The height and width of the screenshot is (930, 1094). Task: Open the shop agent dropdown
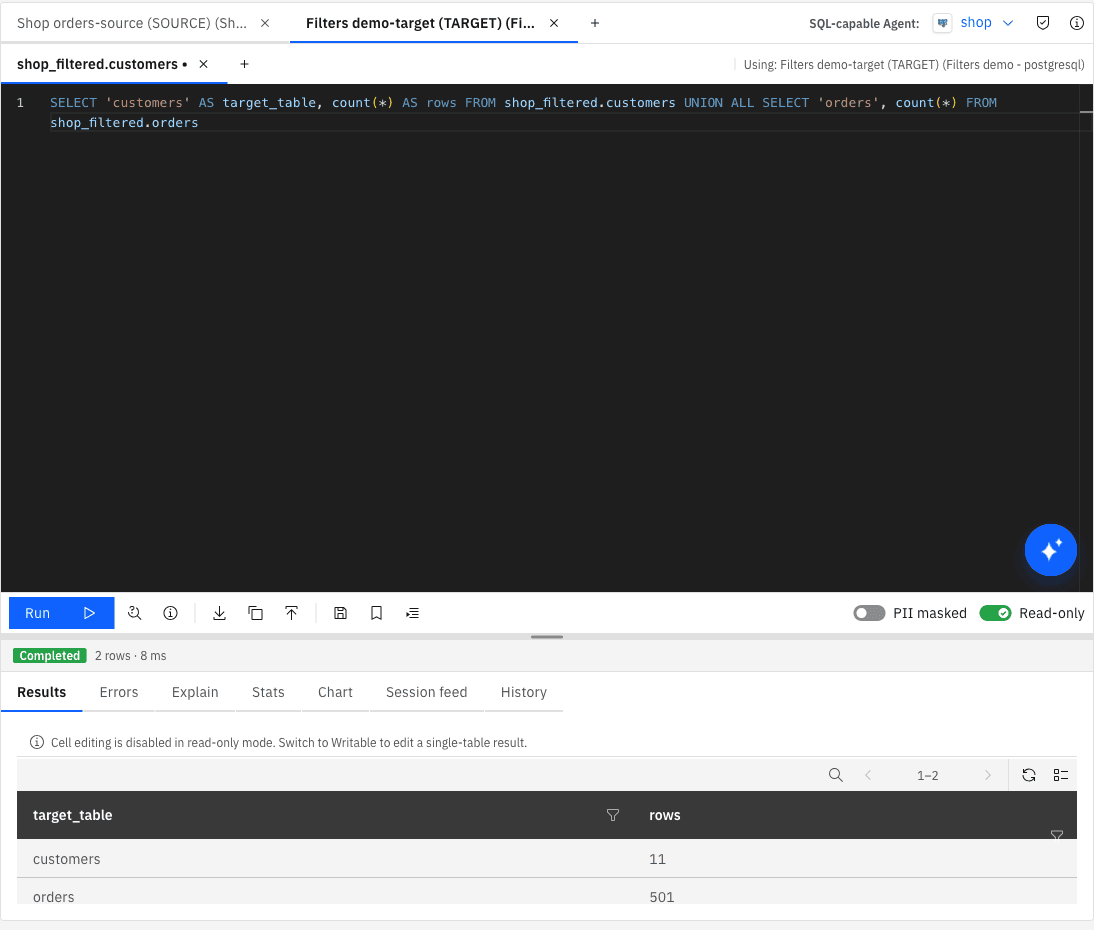click(987, 23)
